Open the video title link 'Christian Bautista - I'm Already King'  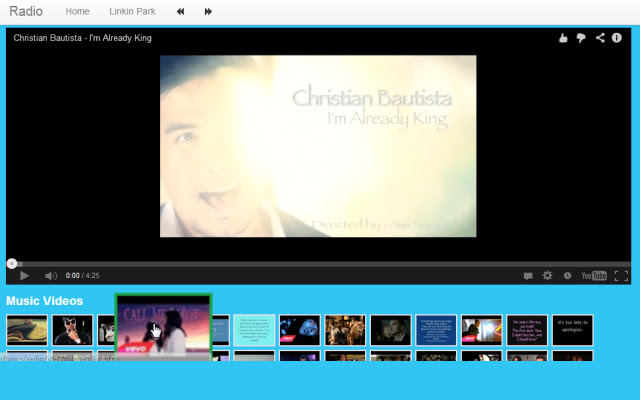pos(82,38)
